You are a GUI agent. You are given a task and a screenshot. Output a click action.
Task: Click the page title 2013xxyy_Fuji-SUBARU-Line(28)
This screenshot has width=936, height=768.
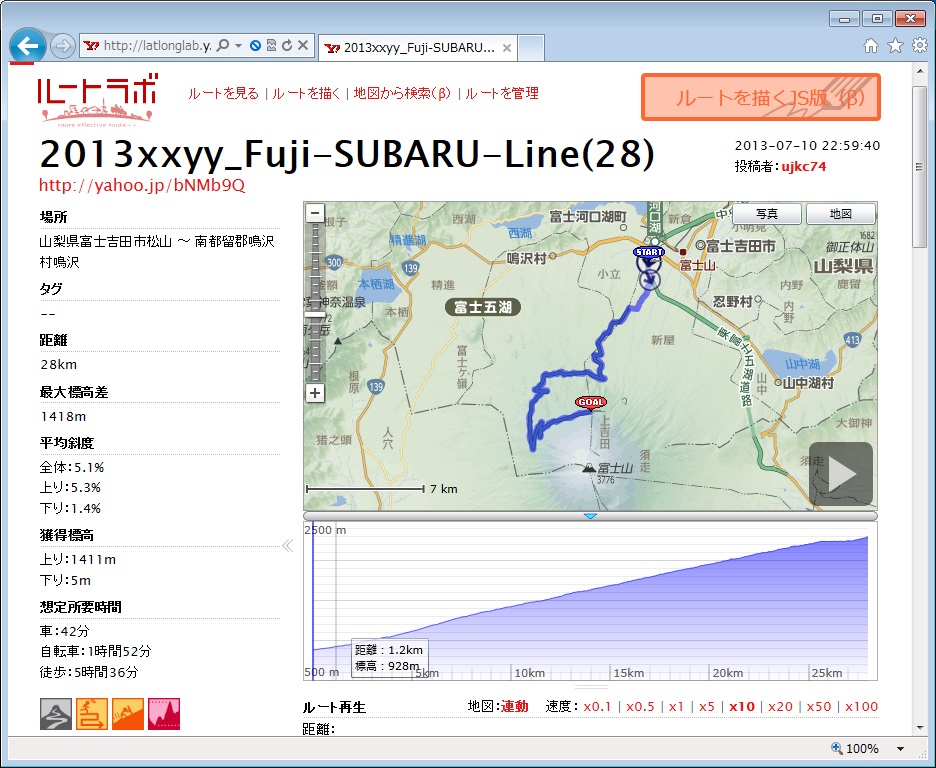(347, 153)
